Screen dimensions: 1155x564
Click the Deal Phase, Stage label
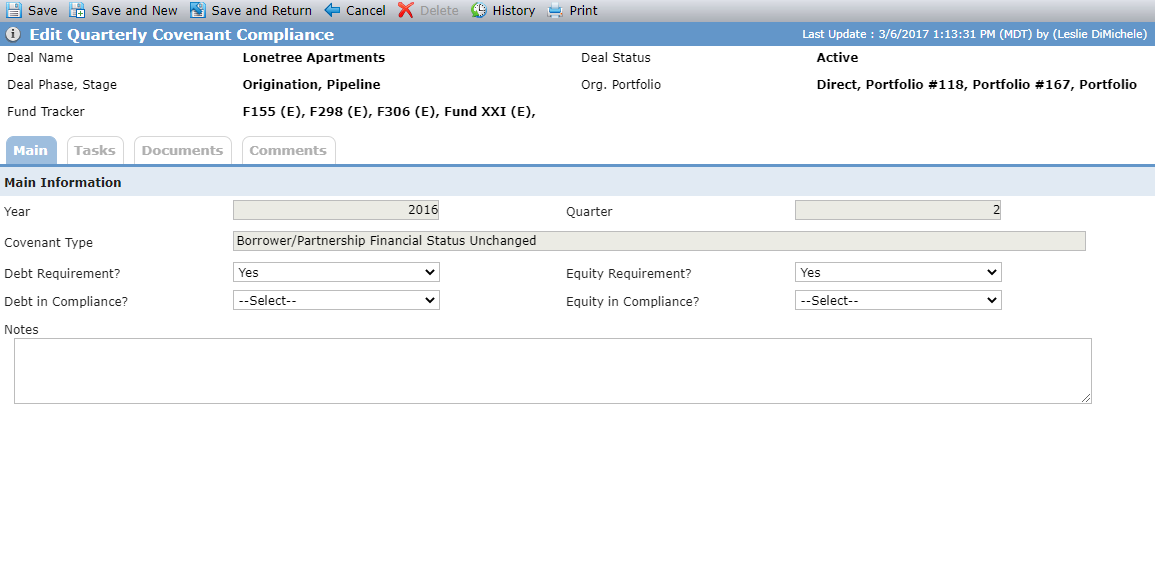point(62,85)
